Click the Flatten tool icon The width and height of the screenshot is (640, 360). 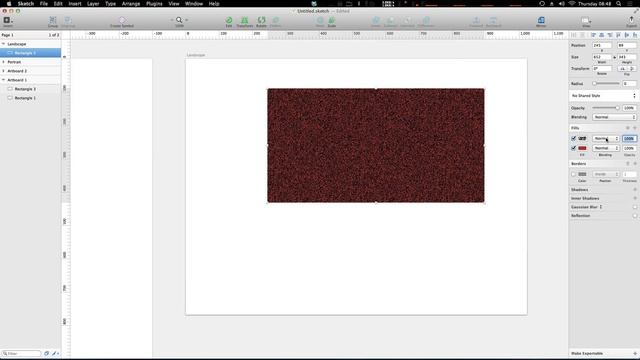pyautogui.click(x=276, y=20)
